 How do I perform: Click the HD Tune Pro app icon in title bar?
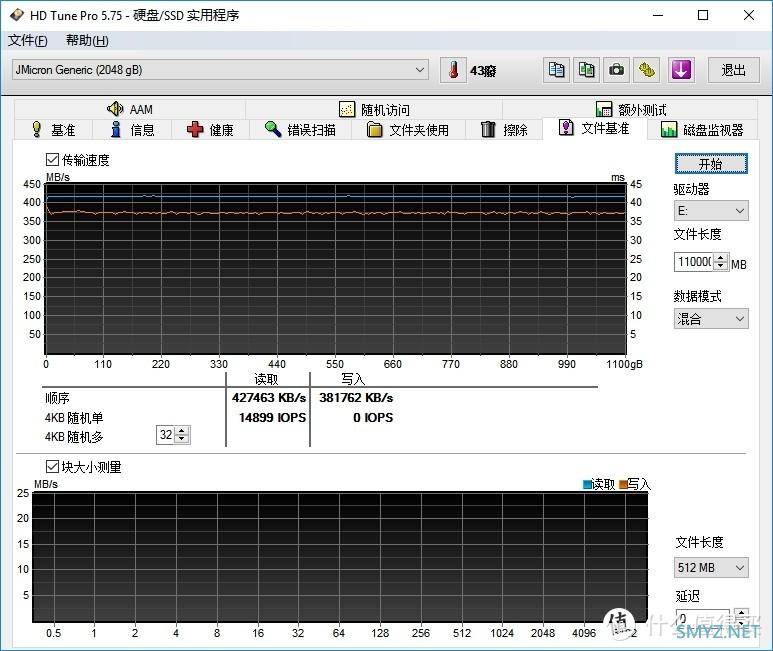[17, 15]
